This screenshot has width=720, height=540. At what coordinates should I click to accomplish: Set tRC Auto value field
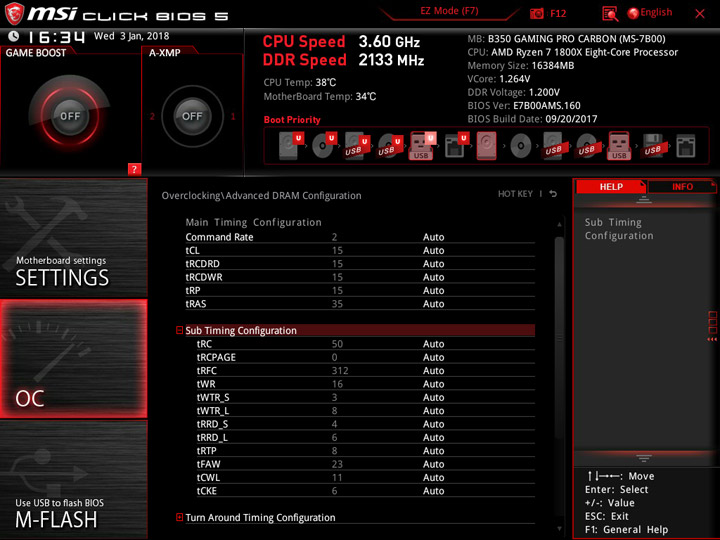click(x=433, y=343)
